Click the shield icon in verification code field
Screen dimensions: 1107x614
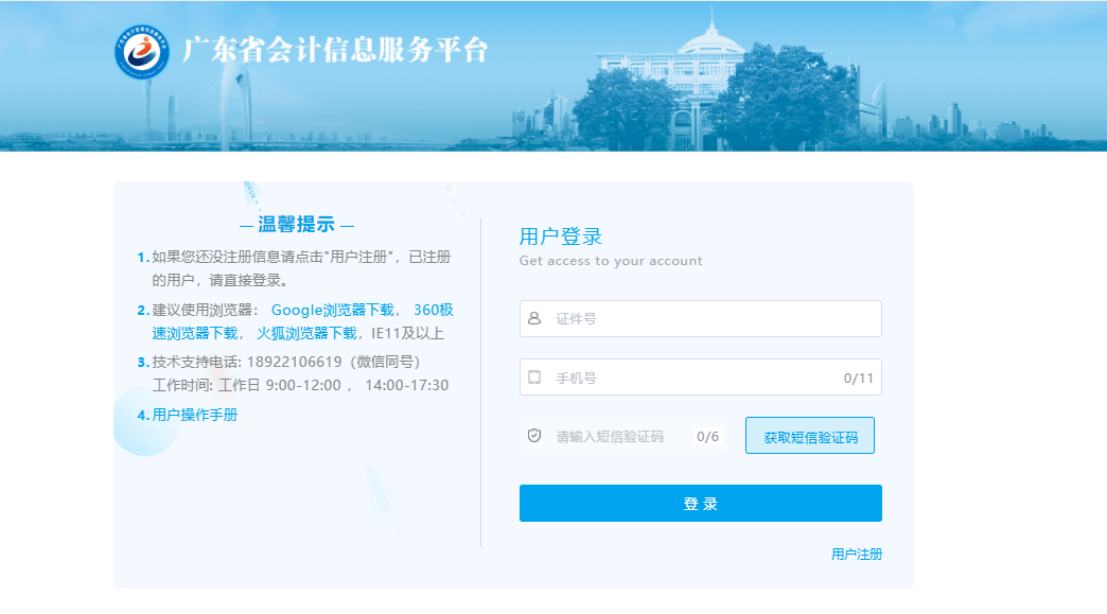coord(534,436)
